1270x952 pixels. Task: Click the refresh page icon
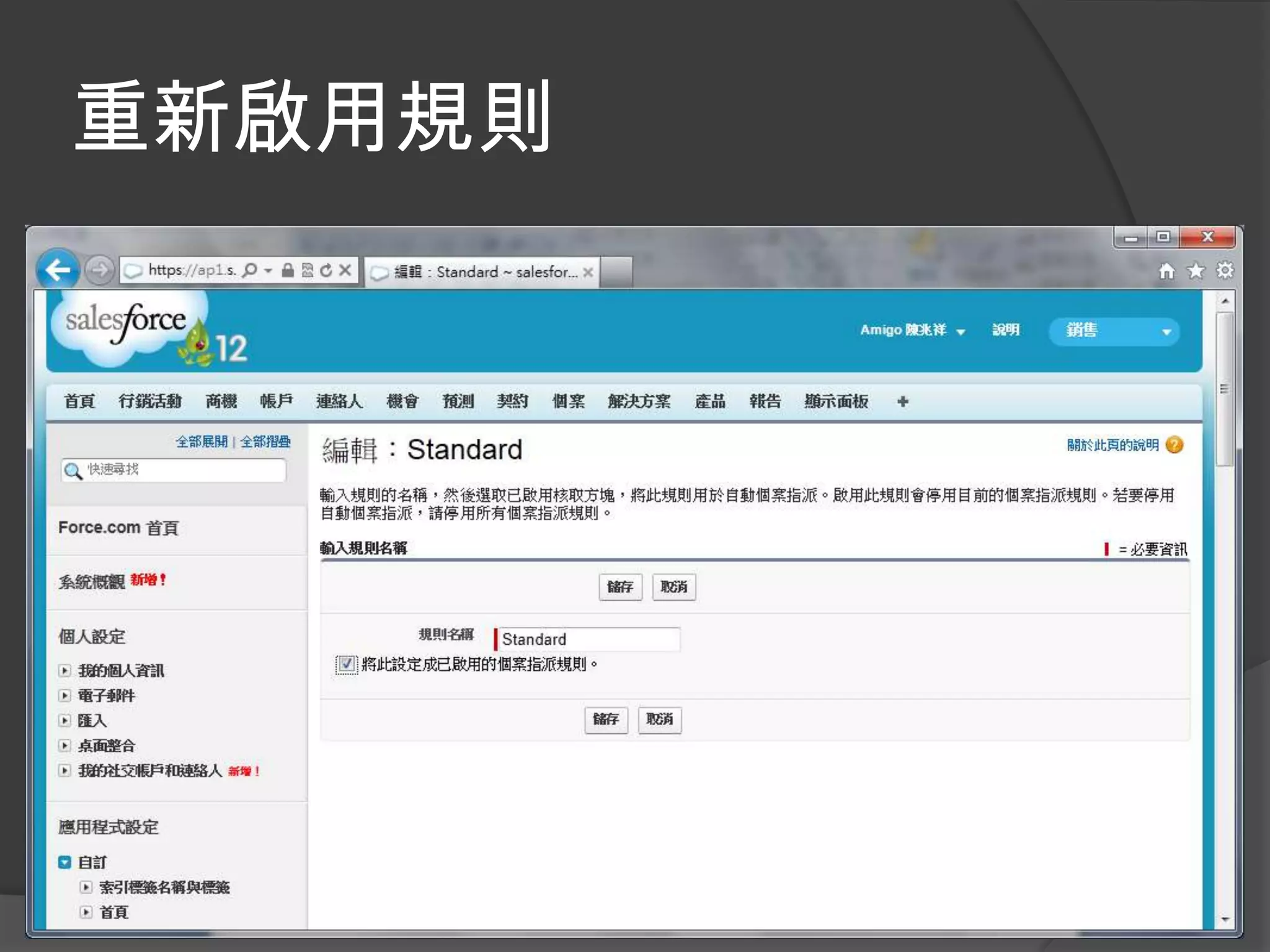coord(326,270)
